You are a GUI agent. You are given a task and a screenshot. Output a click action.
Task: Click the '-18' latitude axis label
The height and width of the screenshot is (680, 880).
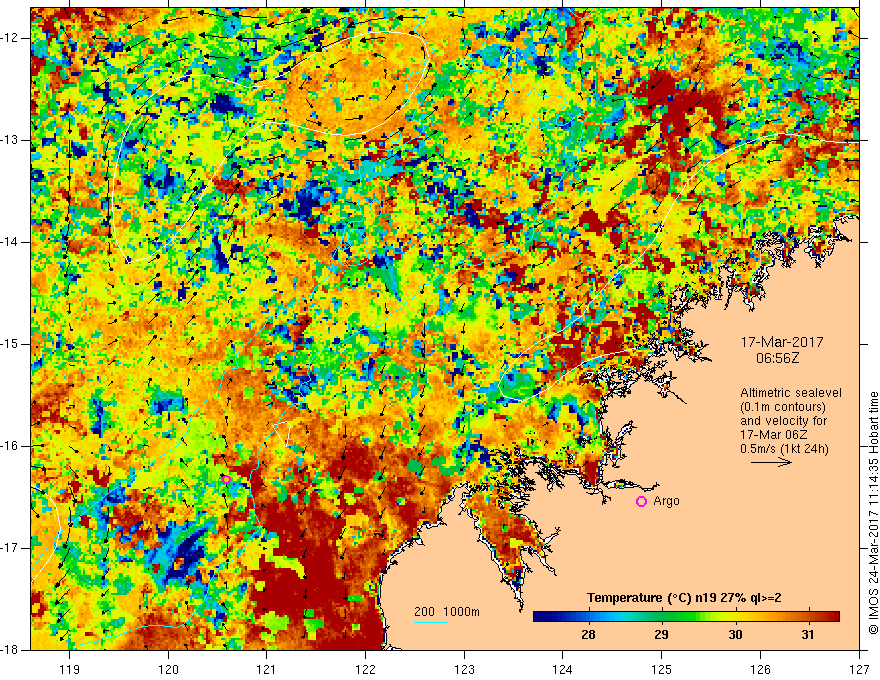tap(10, 650)
